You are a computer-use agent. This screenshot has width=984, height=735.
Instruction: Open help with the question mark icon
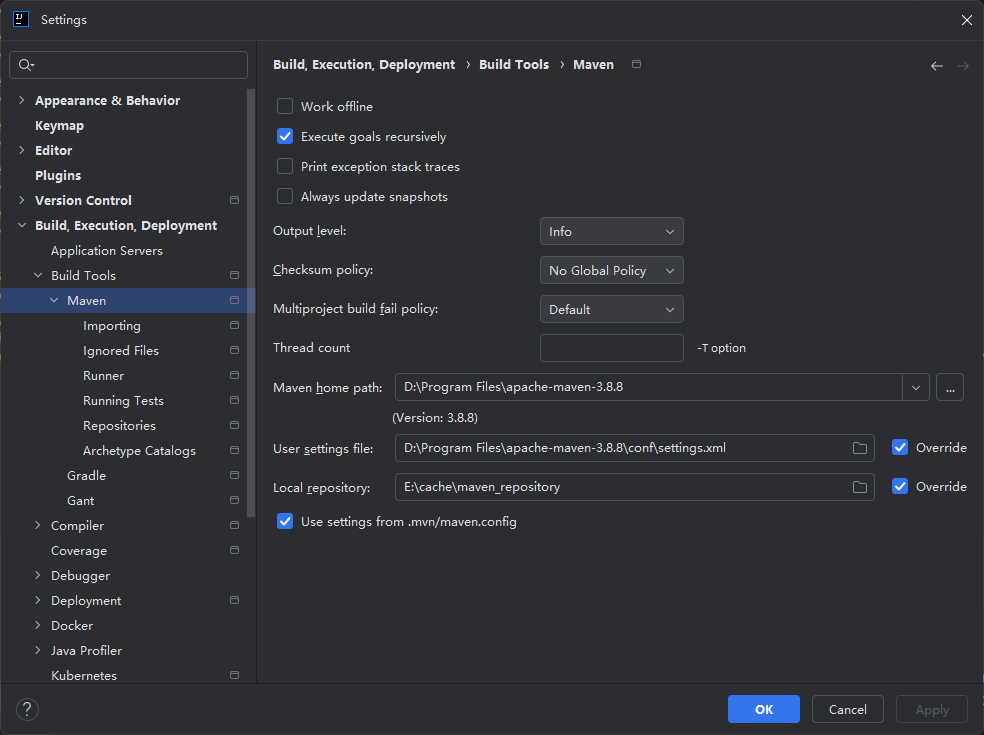27,709
